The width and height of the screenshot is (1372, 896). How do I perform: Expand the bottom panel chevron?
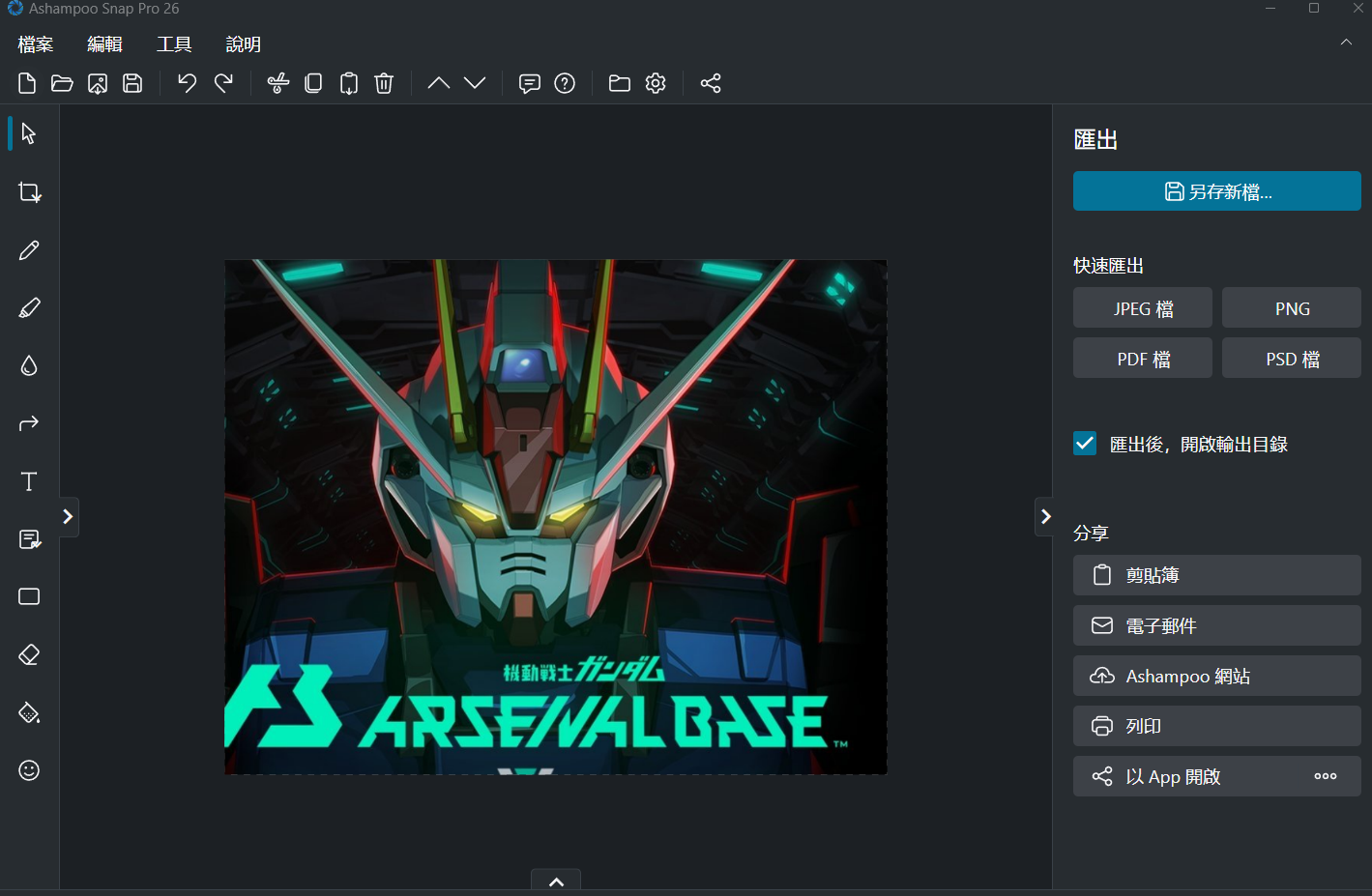(556, 881)
